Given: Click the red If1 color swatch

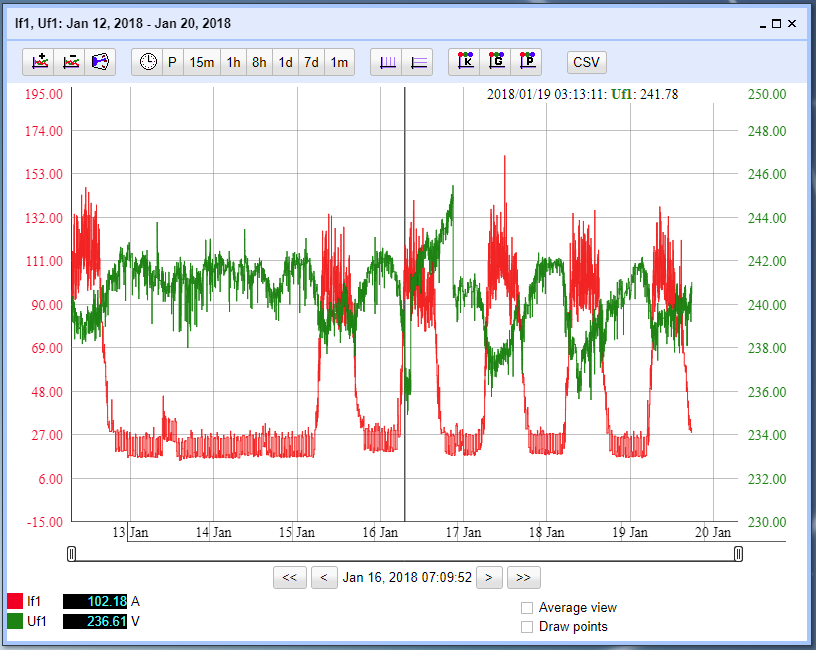Looking at the screenshot, I should click(15, 602).
